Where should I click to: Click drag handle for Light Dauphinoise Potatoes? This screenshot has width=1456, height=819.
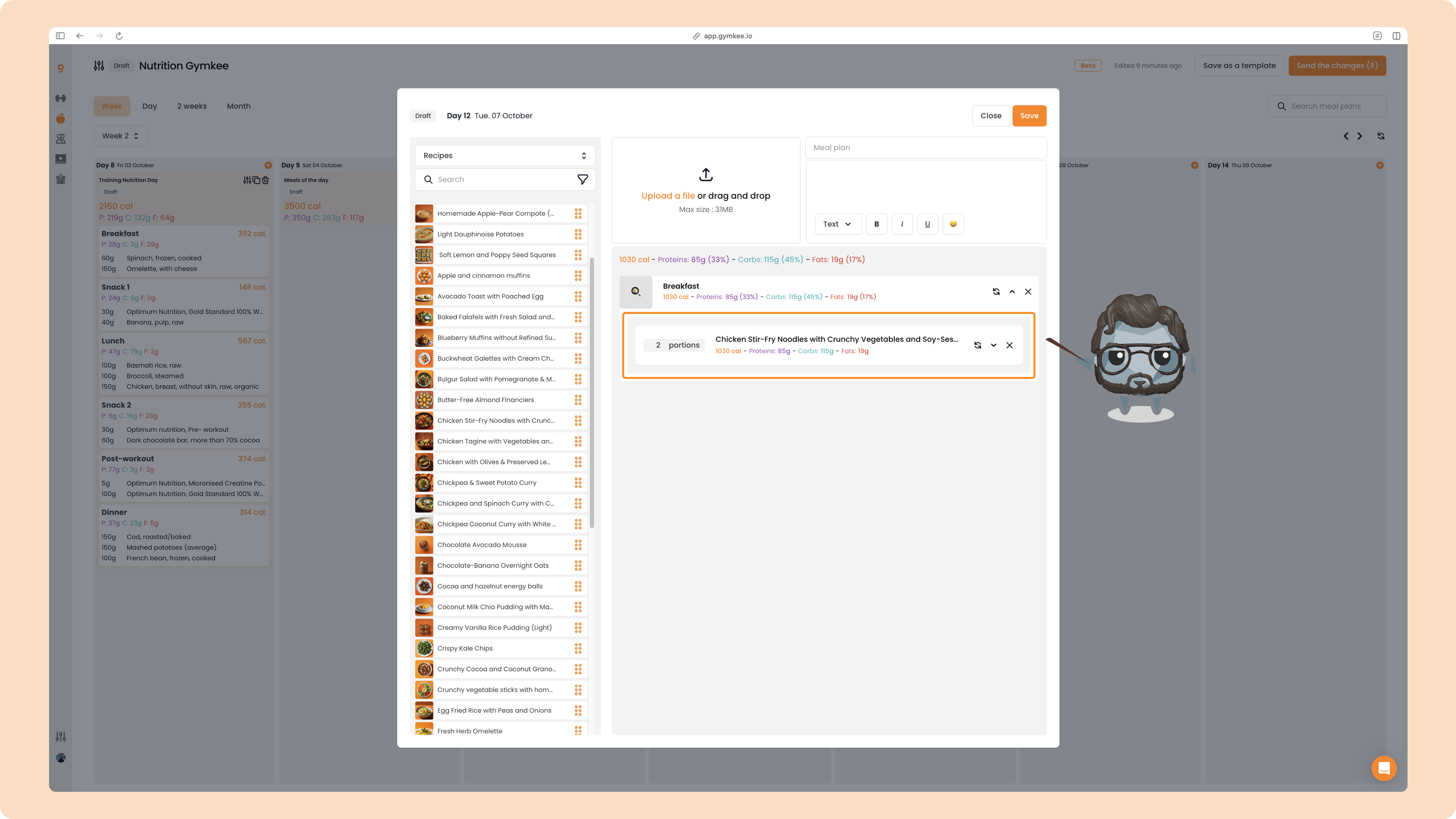[x=578, y=234]
